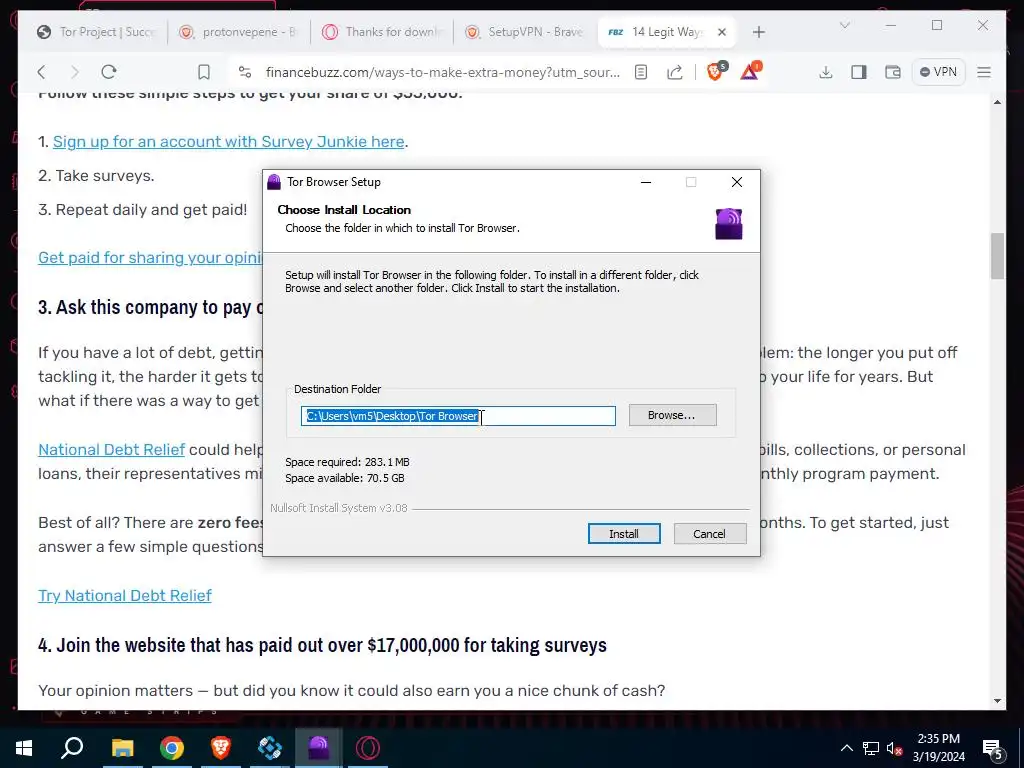The width and height of the screenshot is (1024, 768).
Task: Open the downloads icon in the toolbar
Action: 825,72
